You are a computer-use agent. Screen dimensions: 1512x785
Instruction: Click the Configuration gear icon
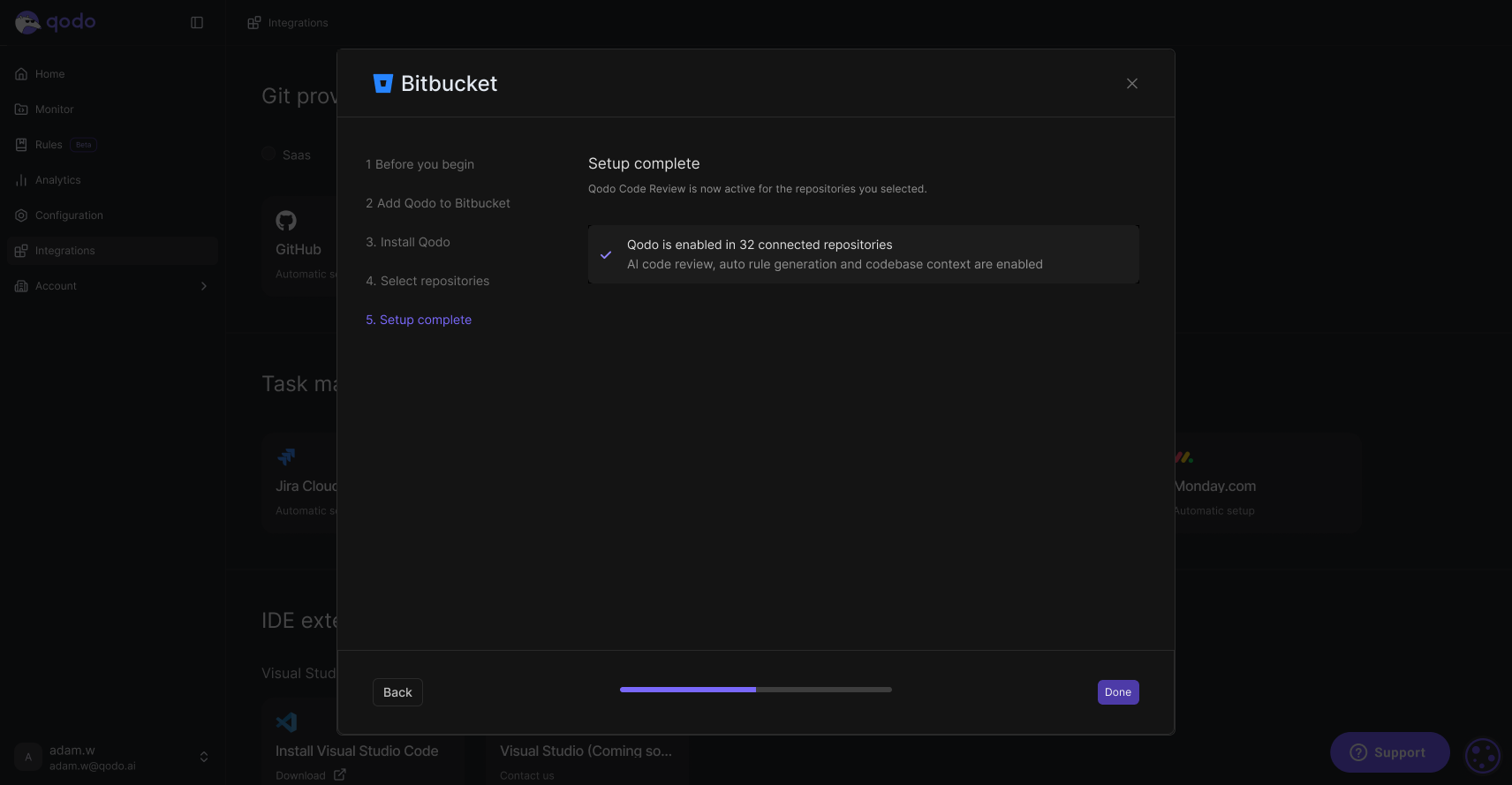point(21,215)
